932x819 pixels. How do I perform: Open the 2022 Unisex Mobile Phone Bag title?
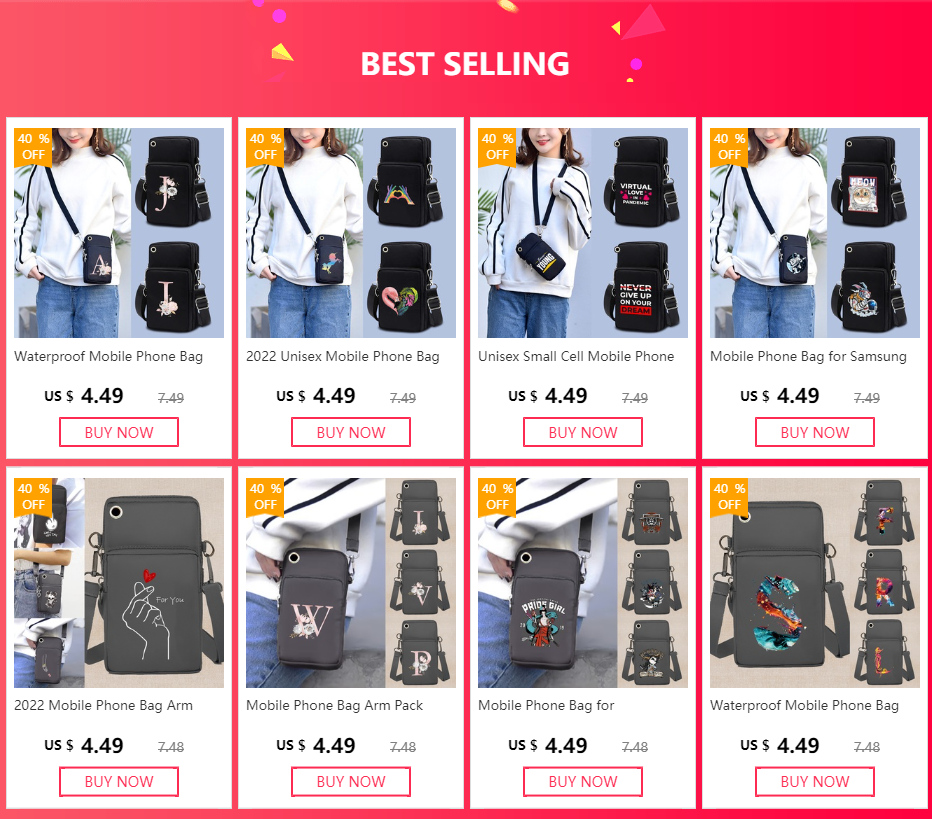343,357
